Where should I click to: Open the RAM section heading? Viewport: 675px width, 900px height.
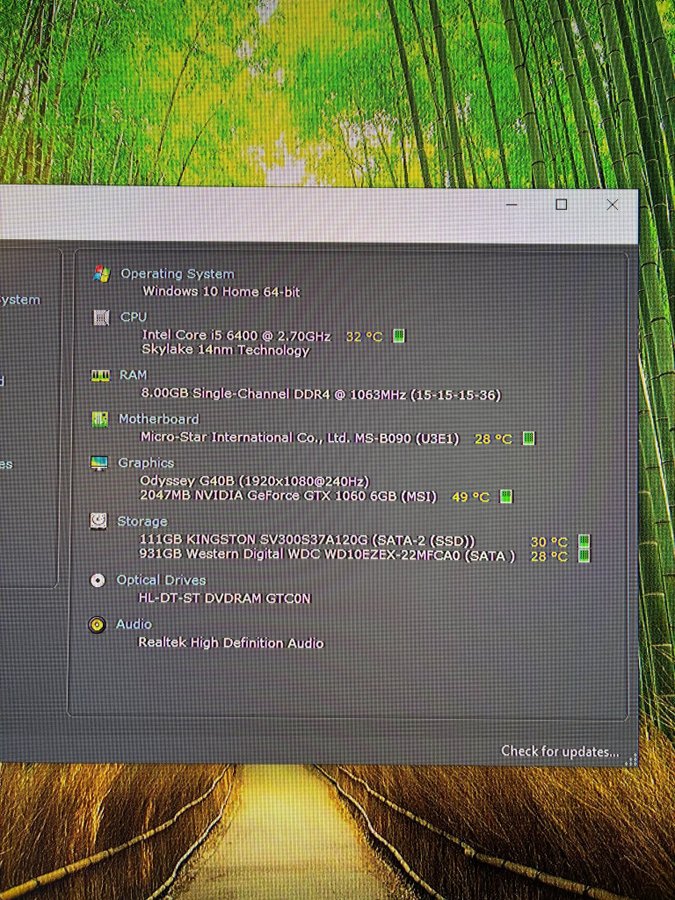point(133,375)
